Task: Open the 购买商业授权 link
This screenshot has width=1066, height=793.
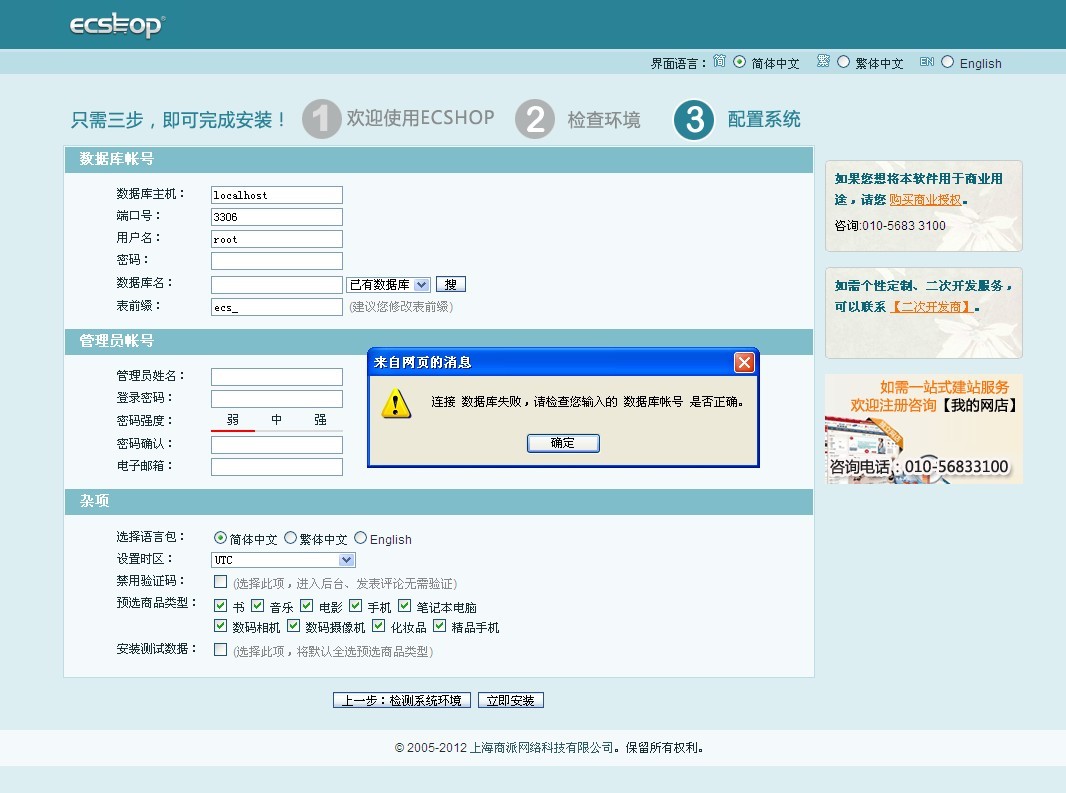Action: tap(925, 200)
